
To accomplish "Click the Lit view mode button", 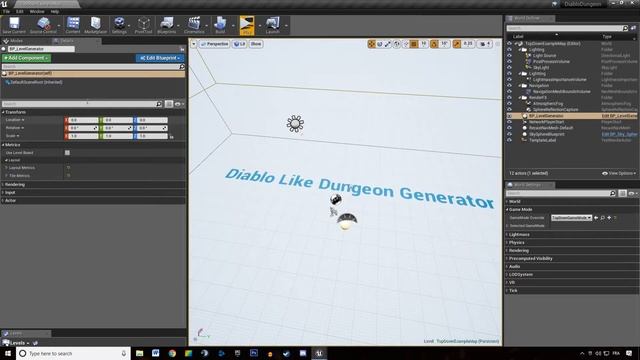I will (240, 44).
